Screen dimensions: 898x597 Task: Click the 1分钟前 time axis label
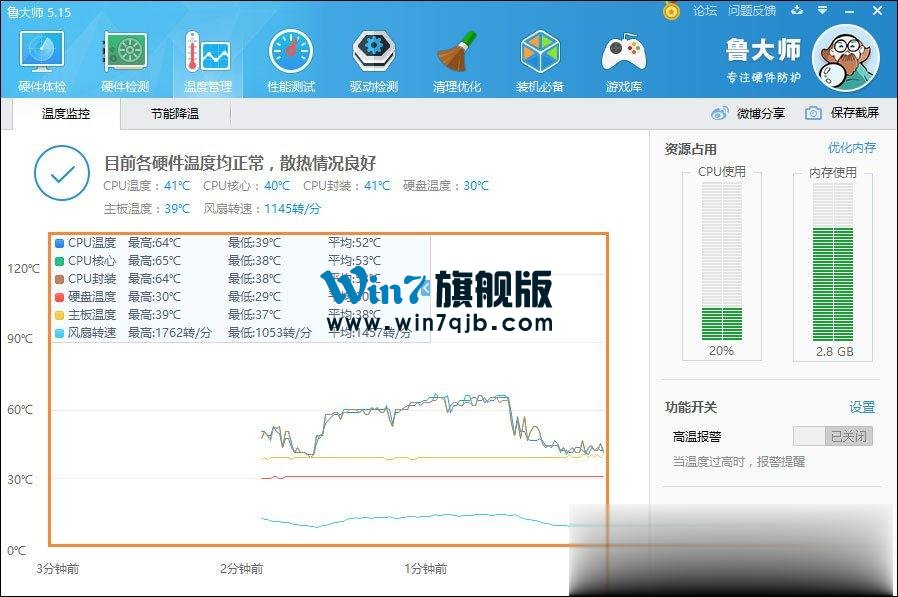[x=426, y=569]
